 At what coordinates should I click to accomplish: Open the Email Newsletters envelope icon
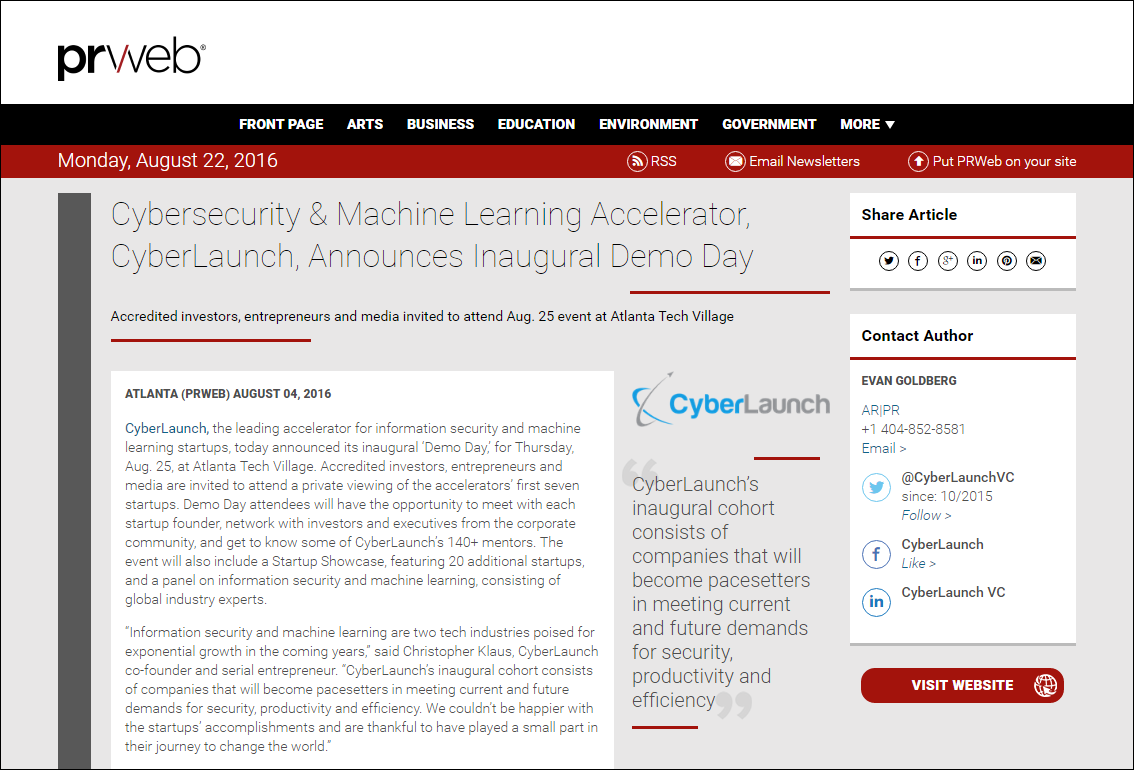(x=735, y=161)
